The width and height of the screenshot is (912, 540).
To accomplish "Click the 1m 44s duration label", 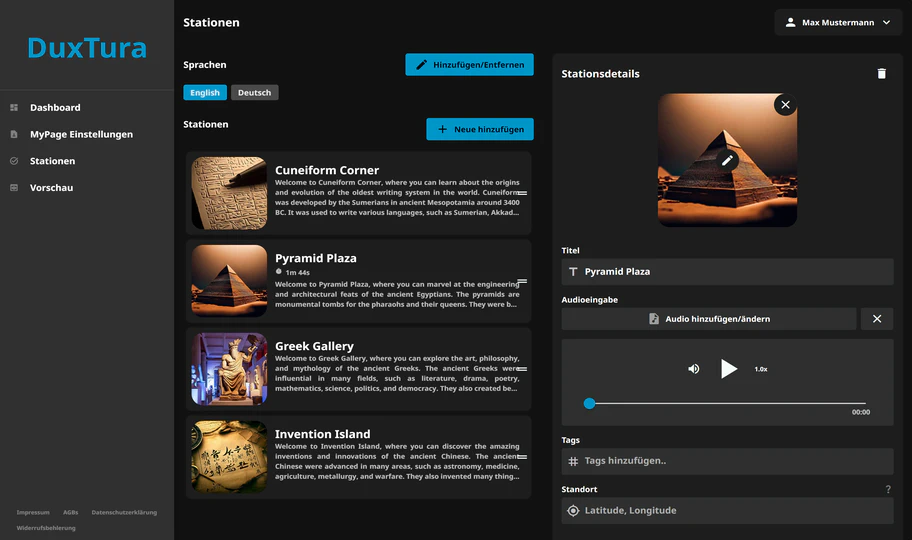I will [x=297, y=272].
